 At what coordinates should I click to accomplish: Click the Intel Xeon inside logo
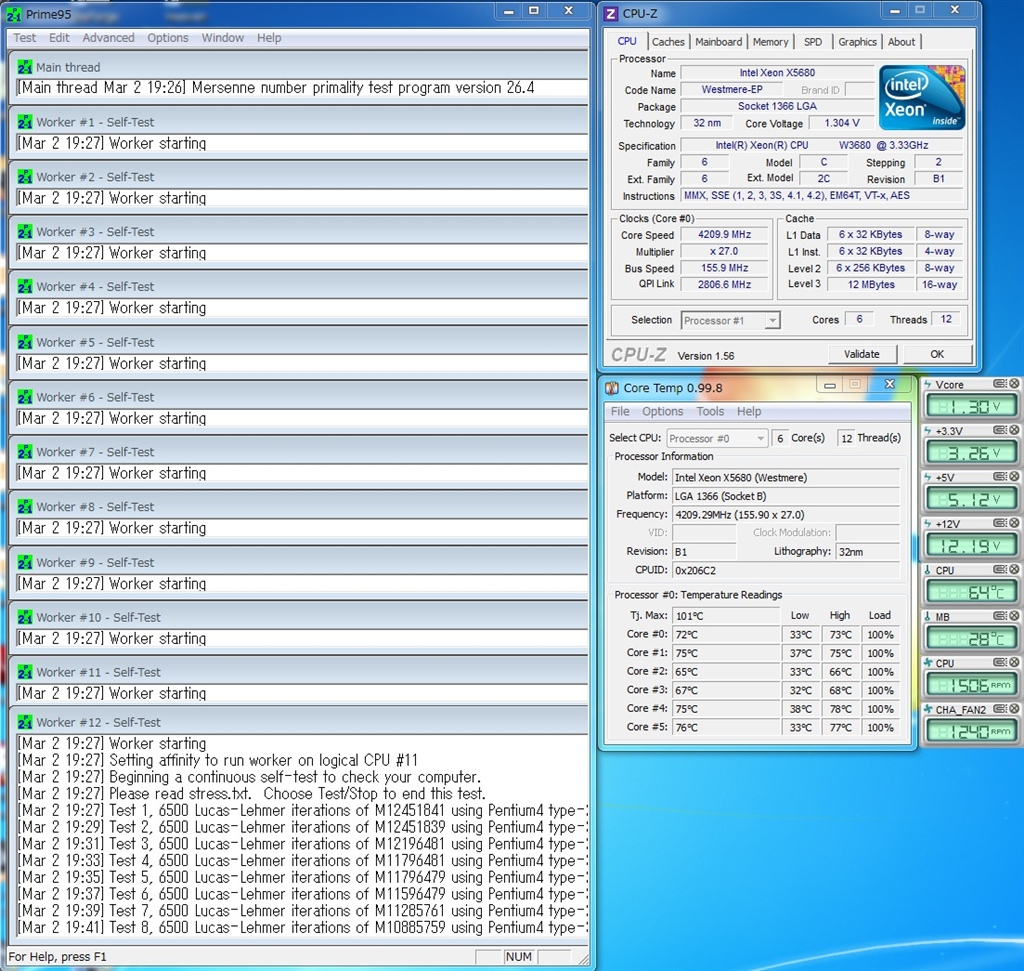(x=921, y=97)
